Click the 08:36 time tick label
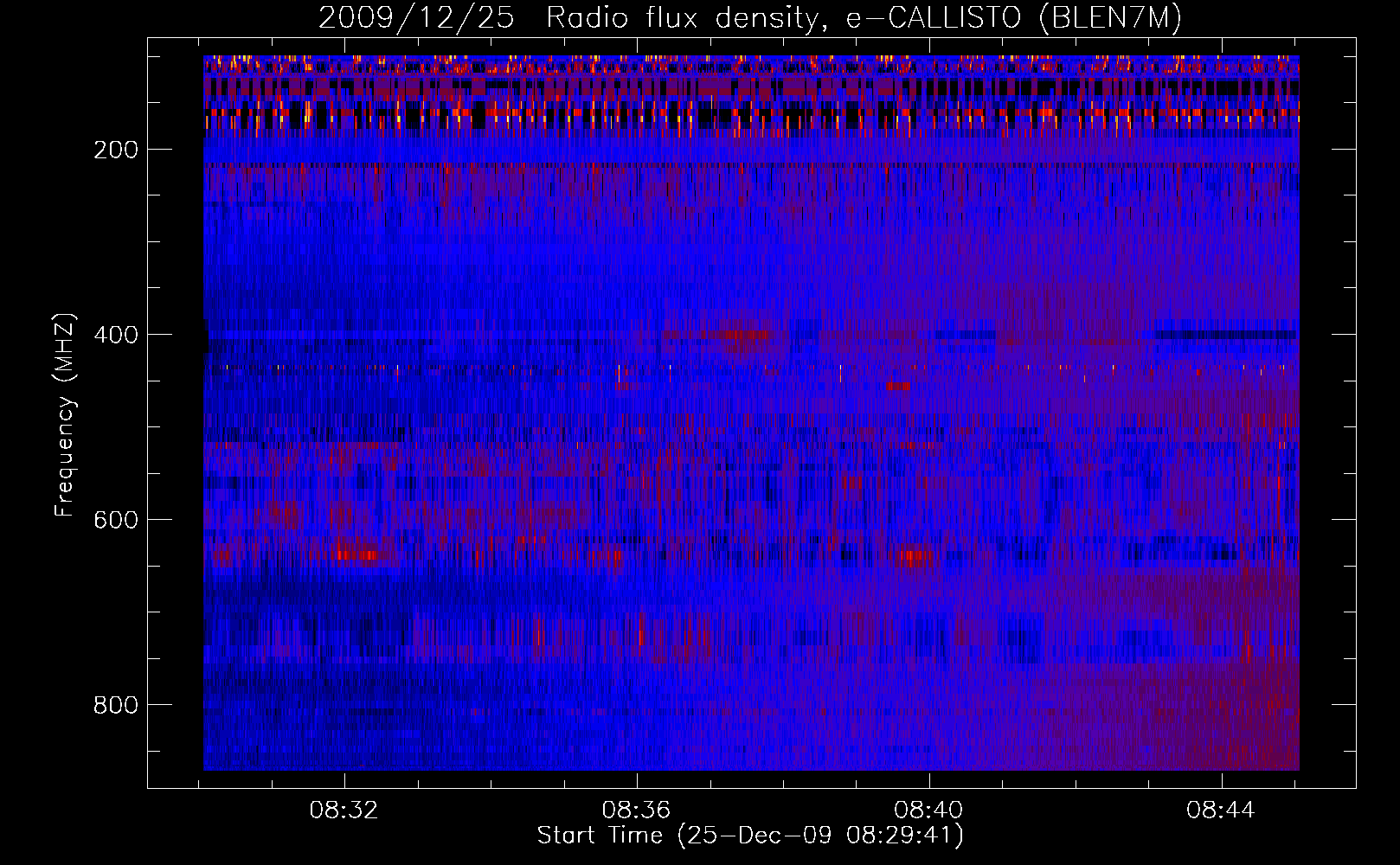This screenshot has height=865, width=1400. coord(637,811)
